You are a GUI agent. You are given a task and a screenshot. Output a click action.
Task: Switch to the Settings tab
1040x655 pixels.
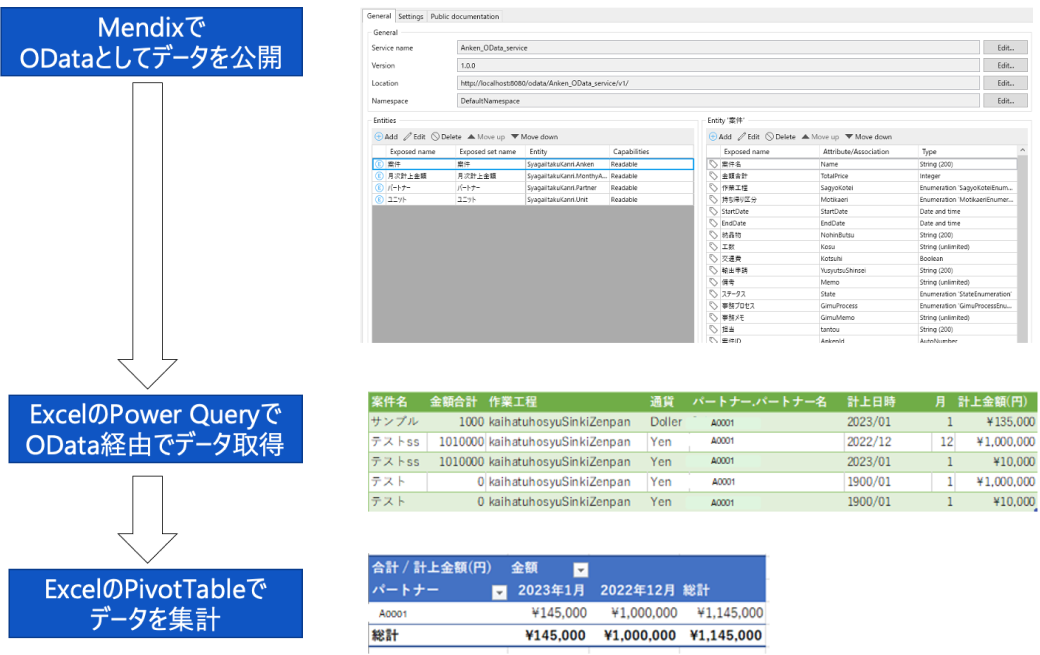(x=410, y=16)
